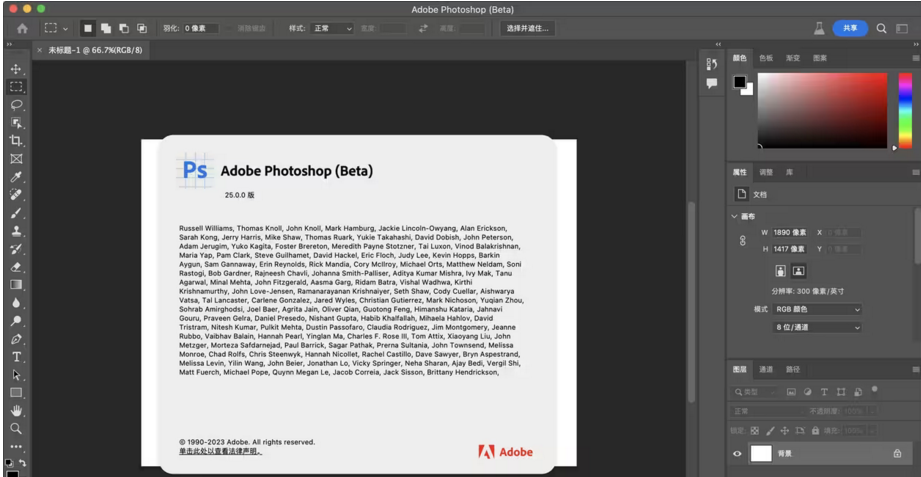Enable Add to Selection mode
The width and height of the screenshot is (921, 477).
[x=106, y=28]
